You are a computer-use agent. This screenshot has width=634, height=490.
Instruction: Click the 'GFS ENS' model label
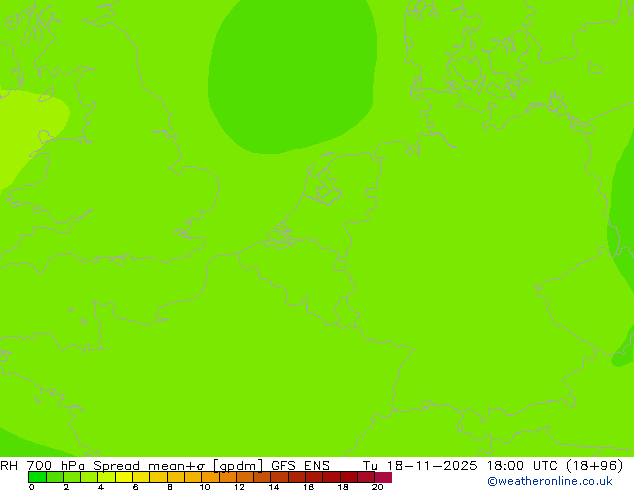(300, 466)
